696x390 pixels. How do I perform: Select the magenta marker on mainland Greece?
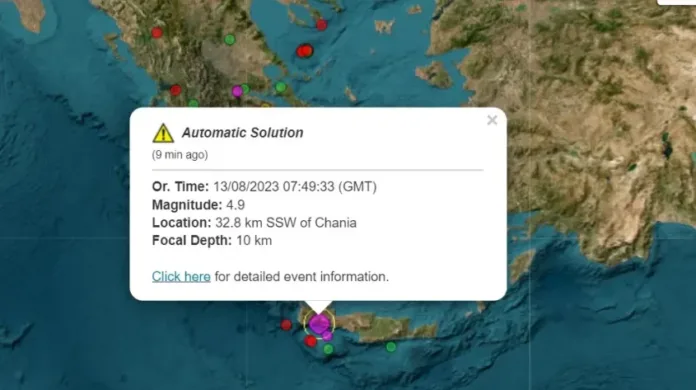237,91
